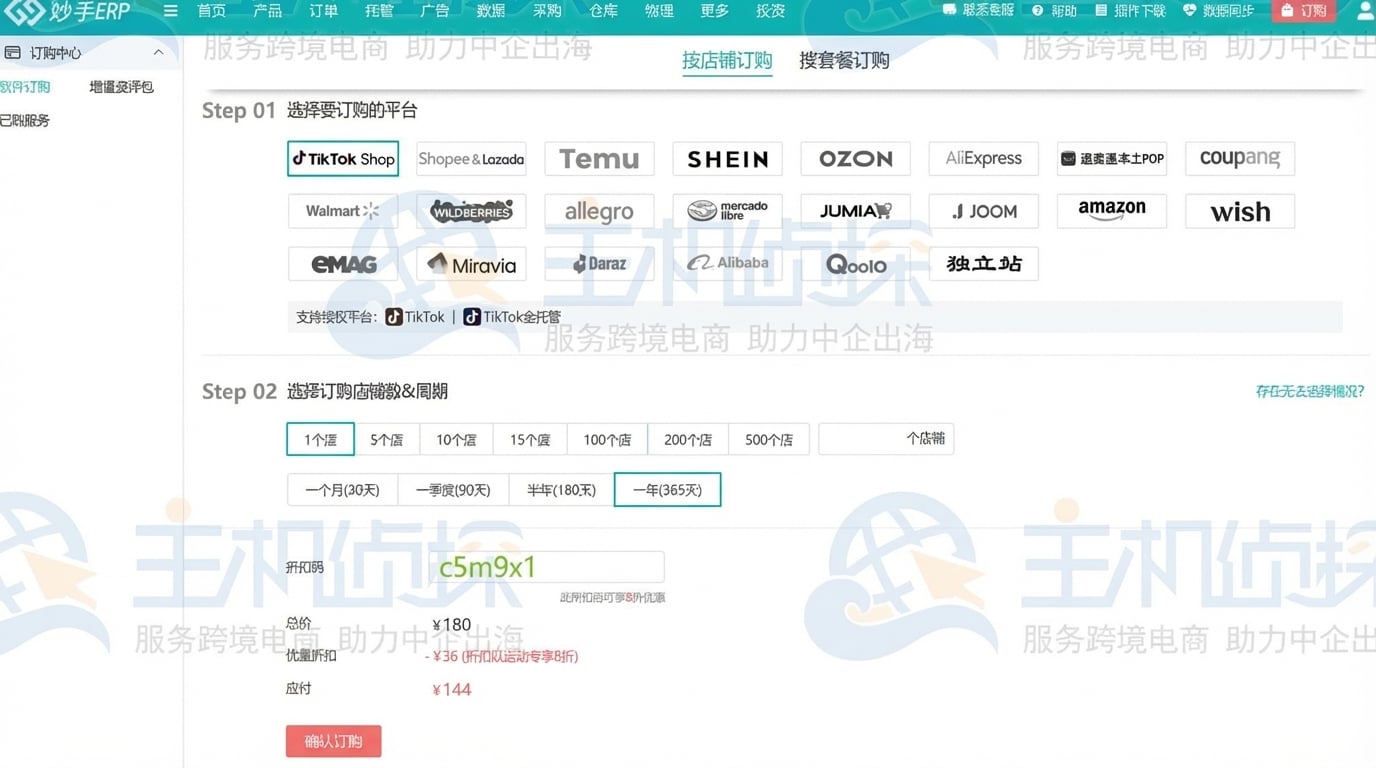Click the hamburger menu icon beside logo
1376x768 pixels.
pyautogui.click(x=171, y=11)
